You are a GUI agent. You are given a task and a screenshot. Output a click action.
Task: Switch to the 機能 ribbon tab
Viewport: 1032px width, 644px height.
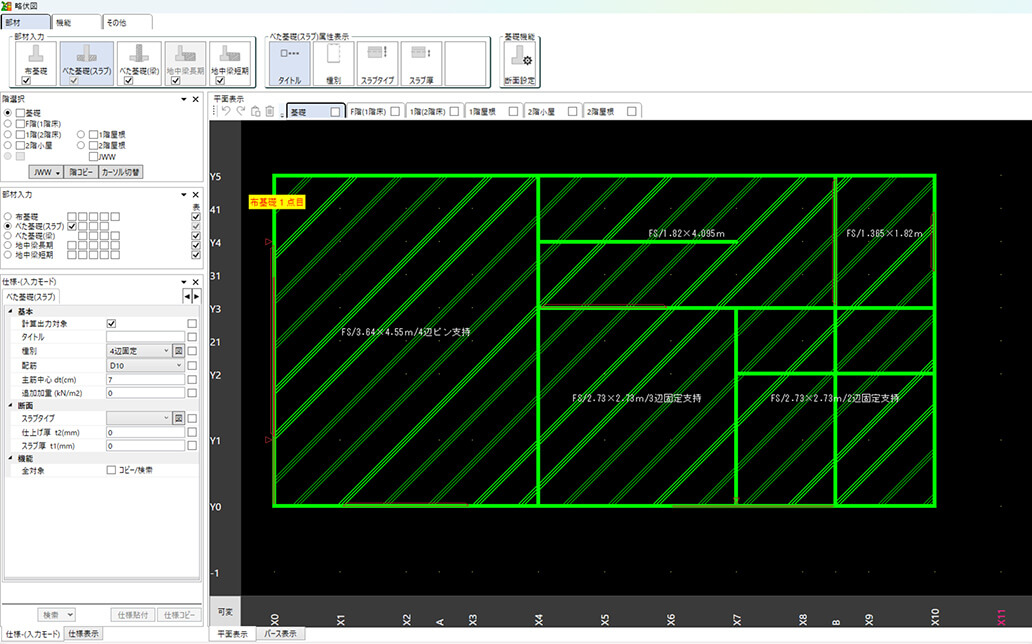tap(76, 22)
